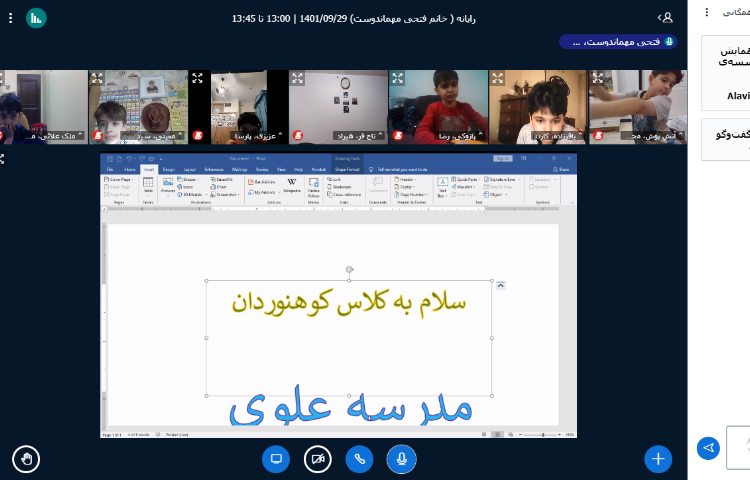750x480 pixels.
Task: Open the File tab in shared Word window
Action: click(110, 170)
